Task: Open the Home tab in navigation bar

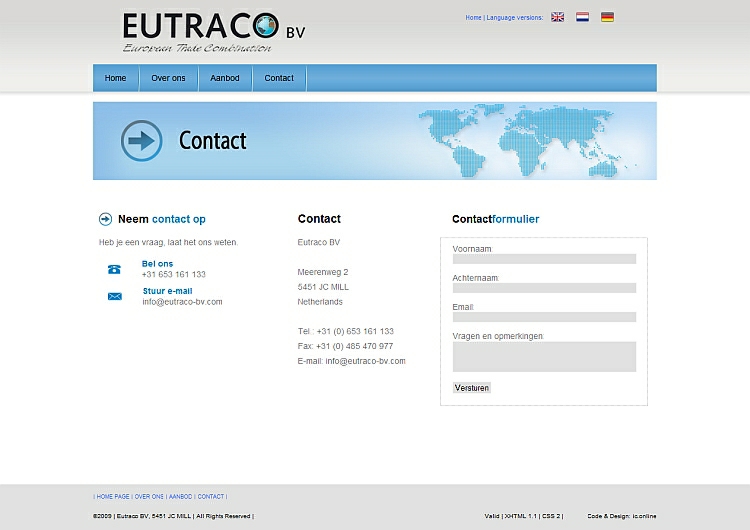Action: coord(116,78)
